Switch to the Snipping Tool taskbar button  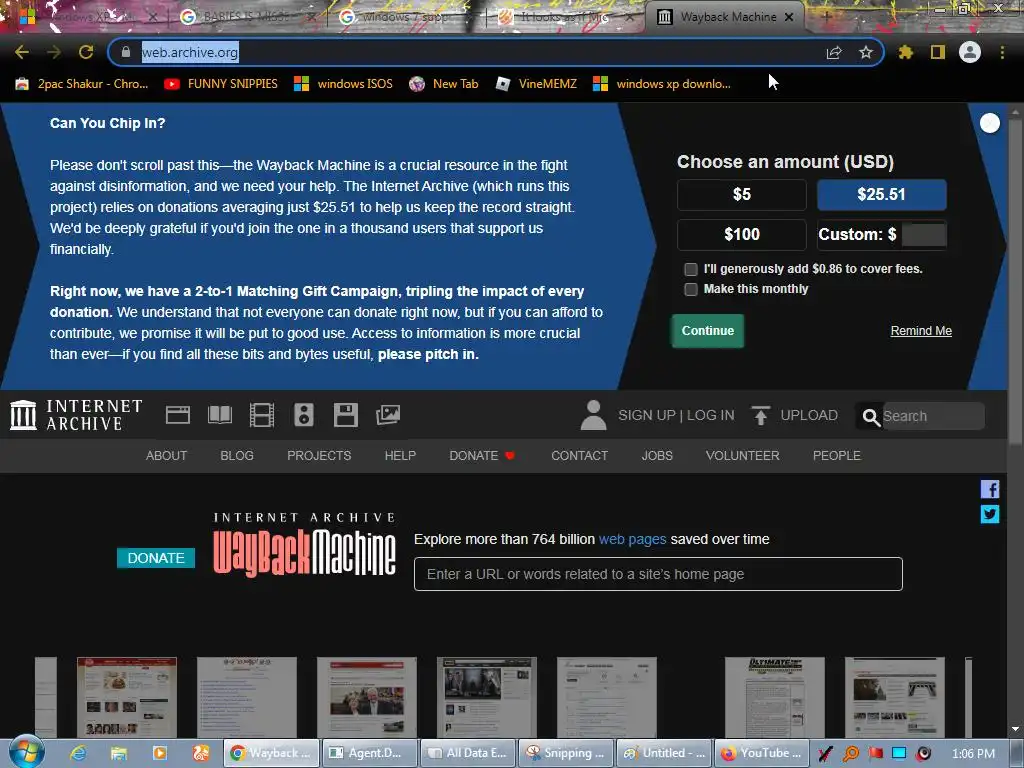click(x=567, y=753)
